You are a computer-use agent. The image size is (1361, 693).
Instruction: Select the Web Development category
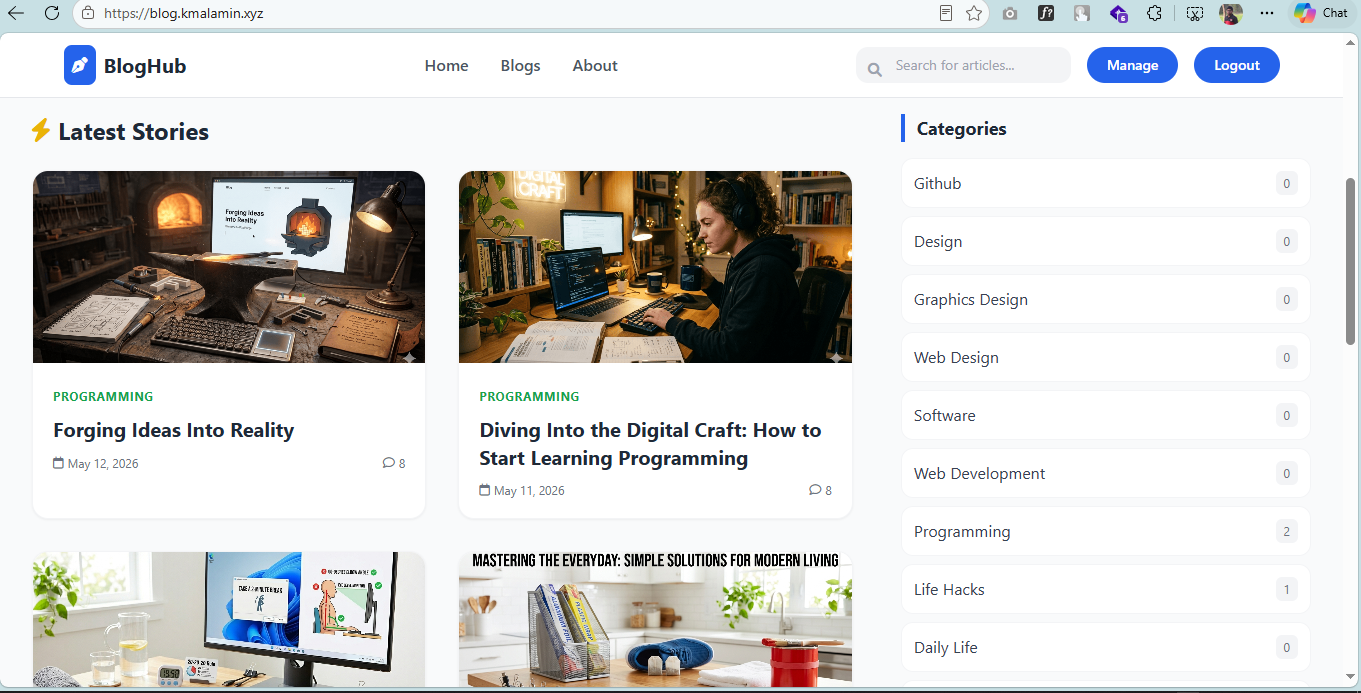[1106, 473]
